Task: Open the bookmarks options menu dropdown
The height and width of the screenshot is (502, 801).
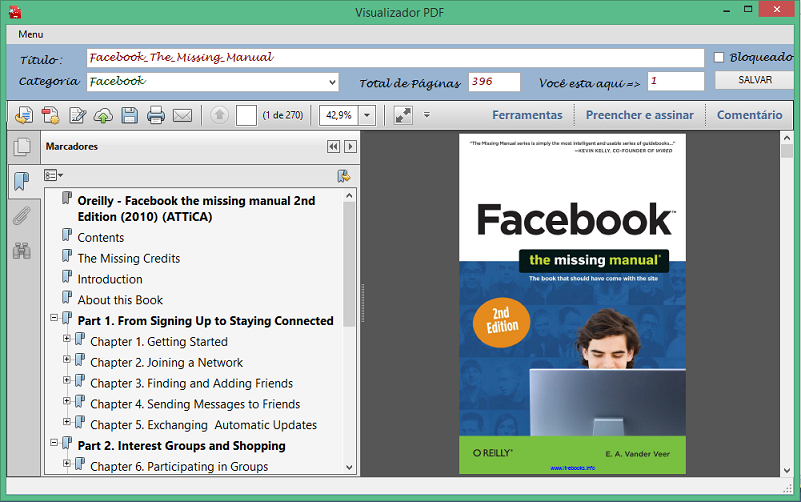Action: 53,176
